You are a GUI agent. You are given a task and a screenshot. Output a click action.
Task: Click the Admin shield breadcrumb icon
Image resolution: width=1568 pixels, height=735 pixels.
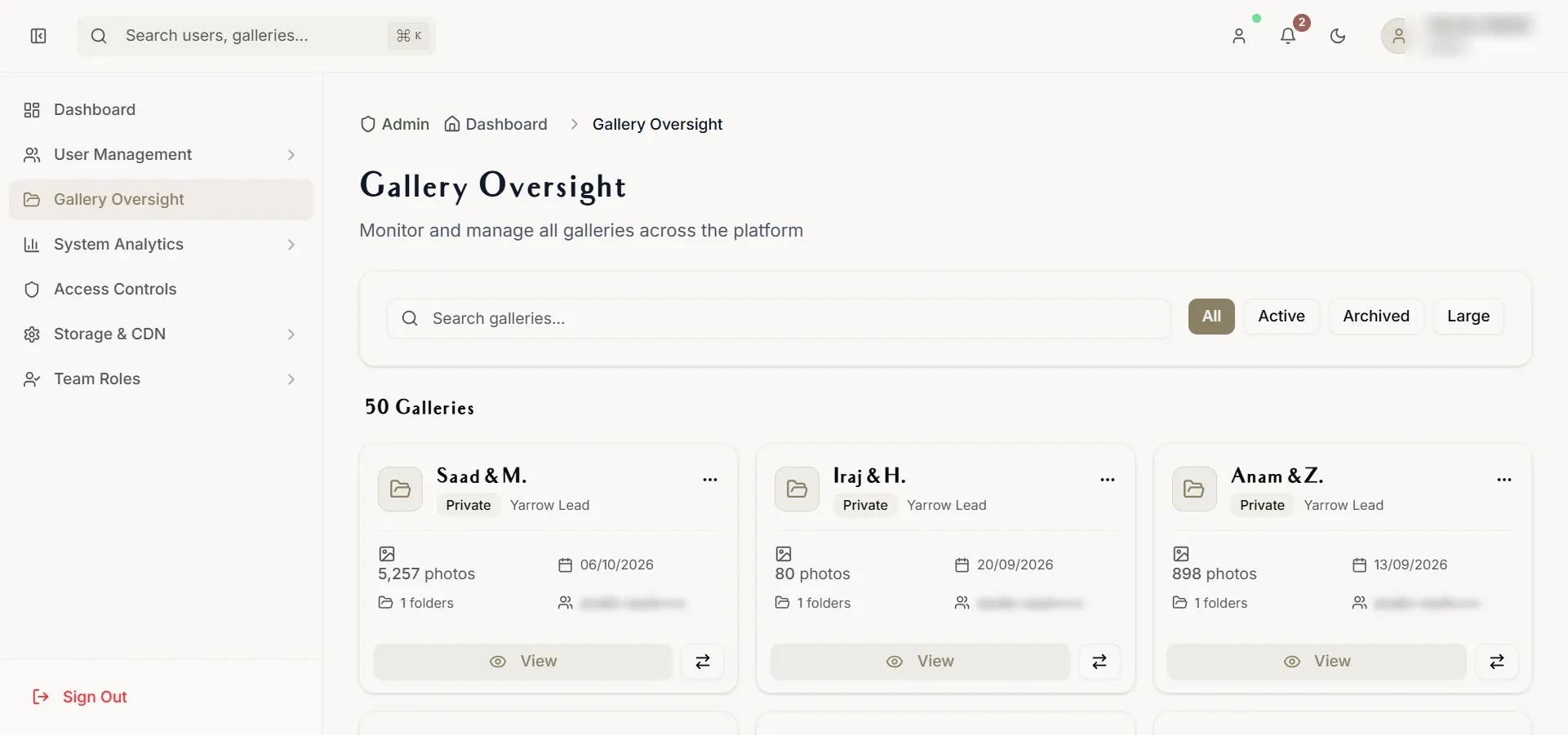(x=368, y=124)
